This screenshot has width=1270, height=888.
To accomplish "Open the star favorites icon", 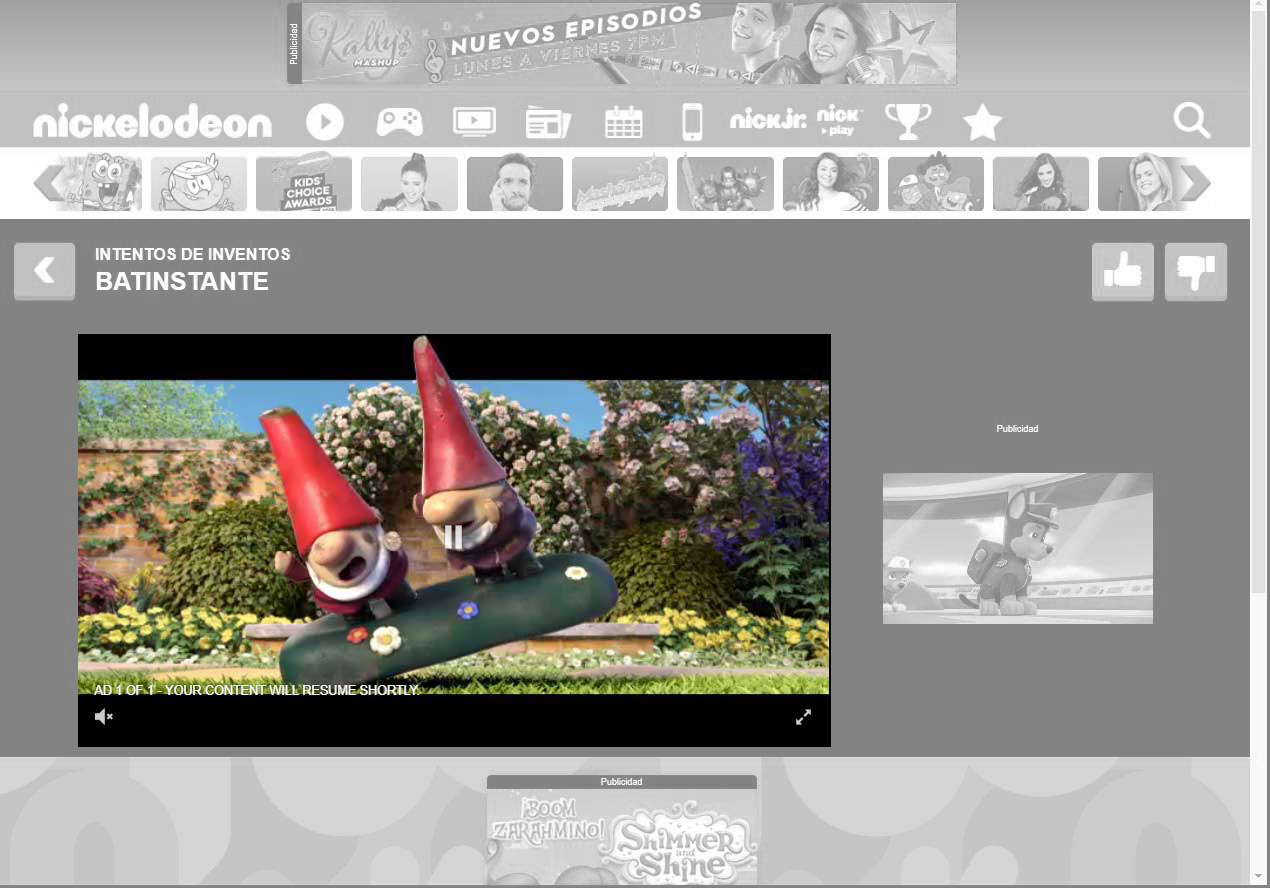I will (x=982, y=123).
